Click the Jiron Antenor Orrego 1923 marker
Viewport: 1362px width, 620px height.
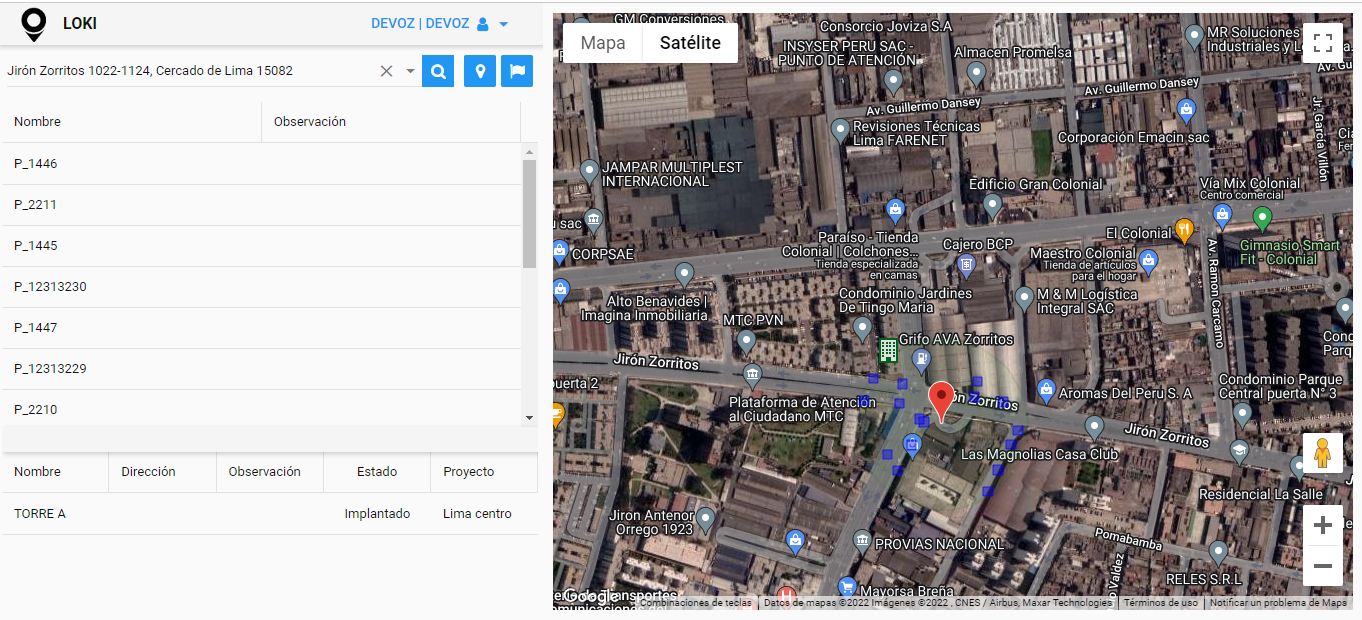pos(706,518)
